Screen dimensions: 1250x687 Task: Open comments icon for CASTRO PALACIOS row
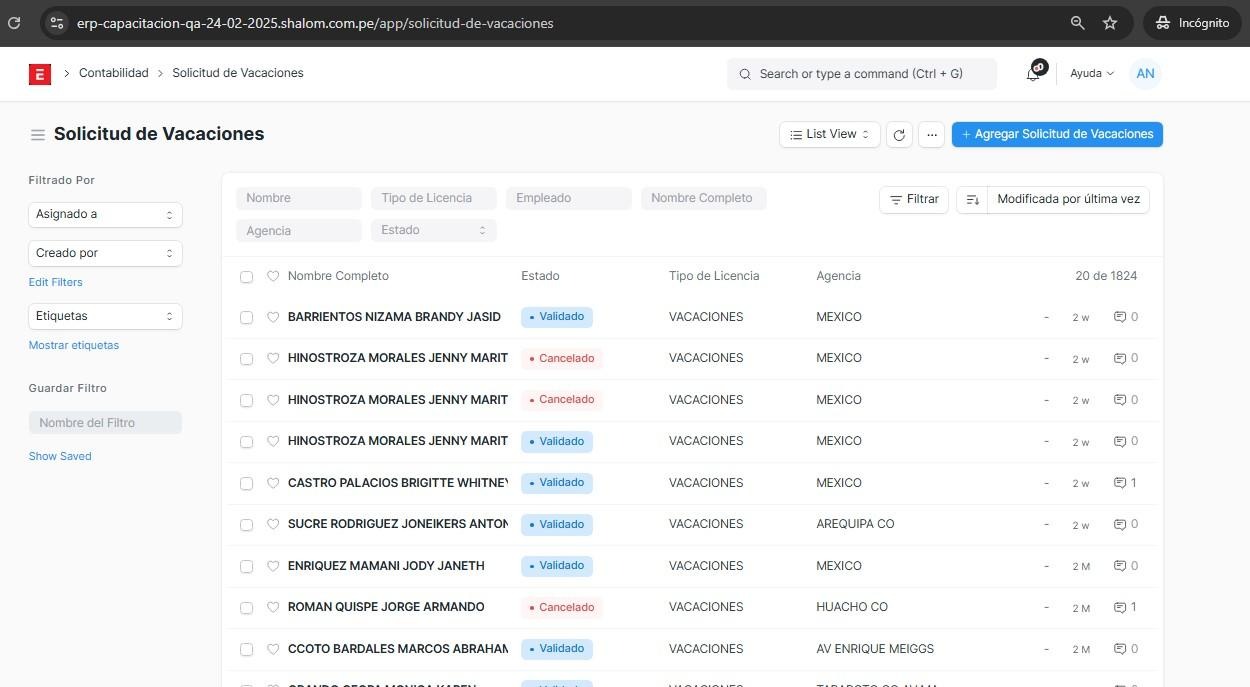[1120, 483]
